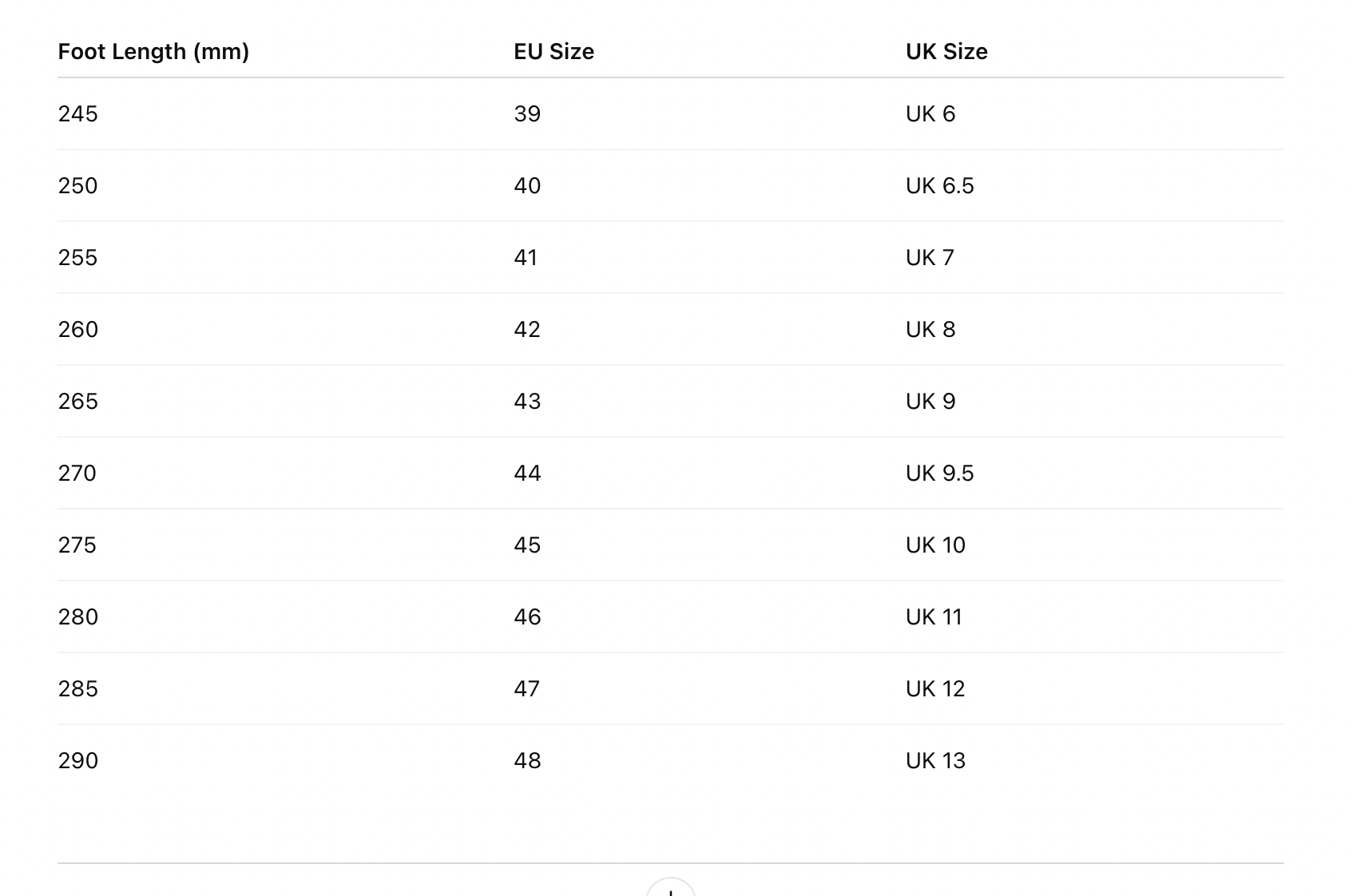Select the 285 foot length cell
This screenshot has height=896, width=1353.
(x=77, y=689)
